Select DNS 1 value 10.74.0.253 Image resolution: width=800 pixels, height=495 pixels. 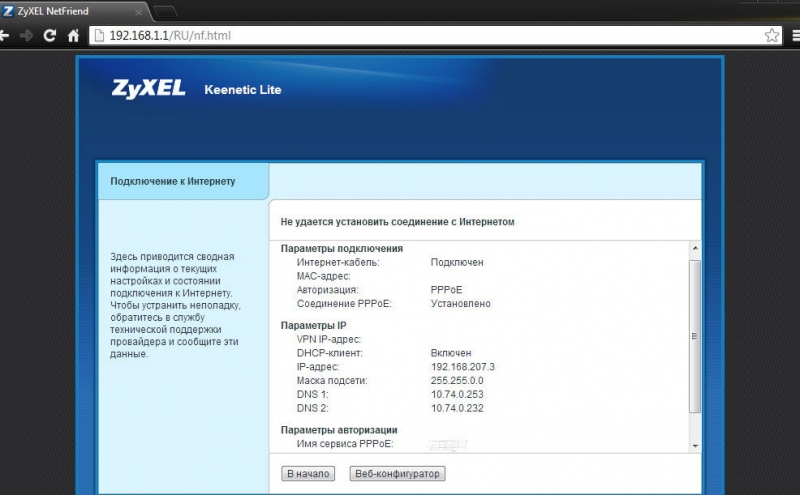click(457, 394)
